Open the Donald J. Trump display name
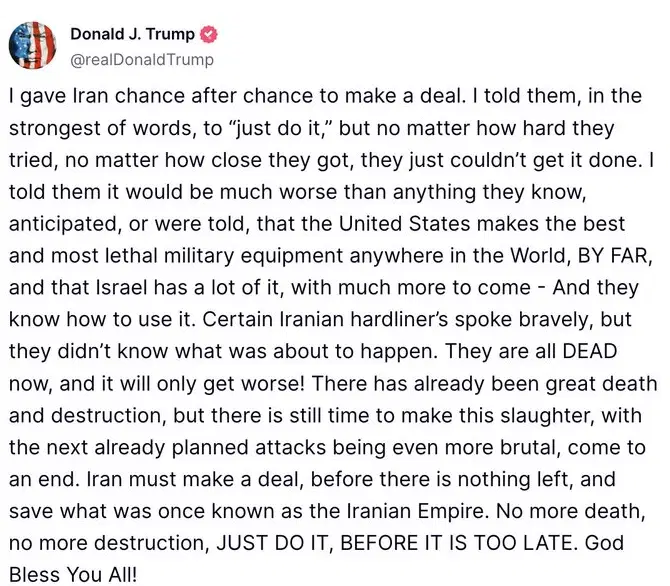 [x=132, y=34]
